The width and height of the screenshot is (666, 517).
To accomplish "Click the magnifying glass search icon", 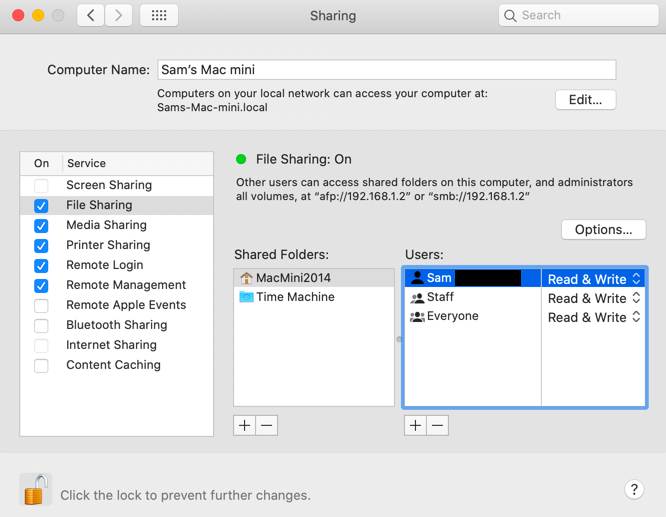I will [510, 16].
